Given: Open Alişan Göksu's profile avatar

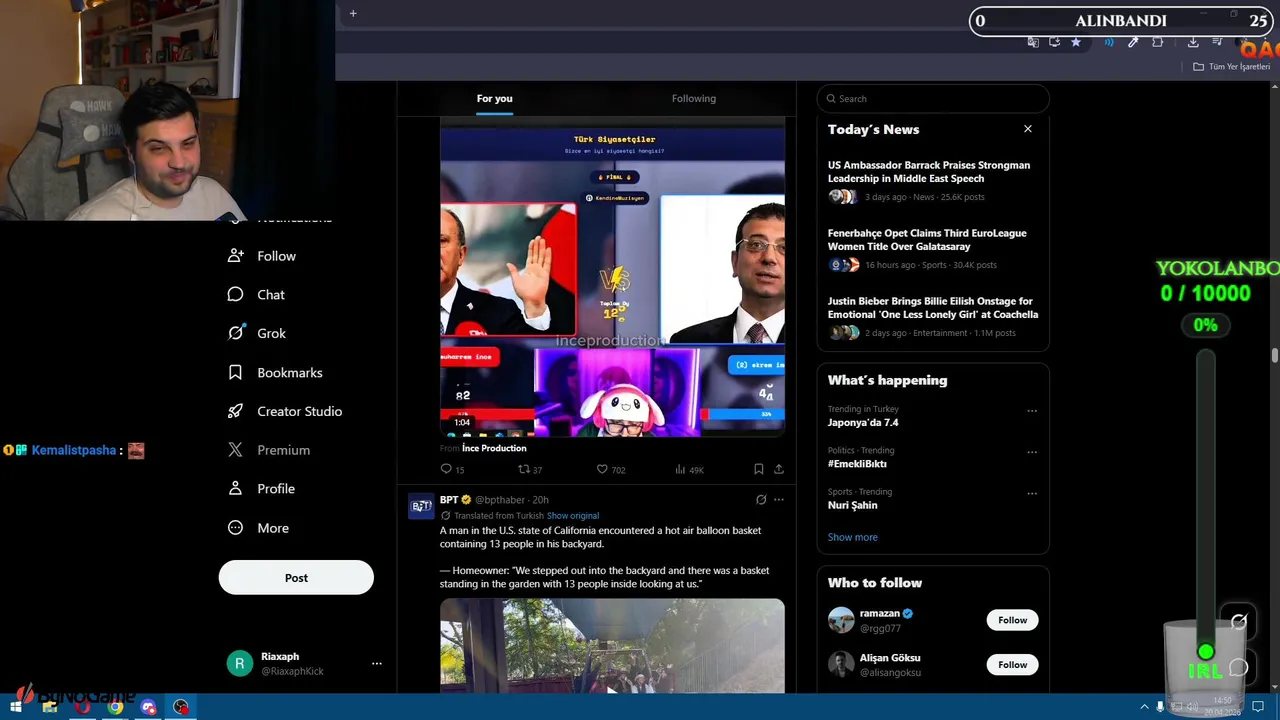Looking at the screenshot, I should (841, 664).
